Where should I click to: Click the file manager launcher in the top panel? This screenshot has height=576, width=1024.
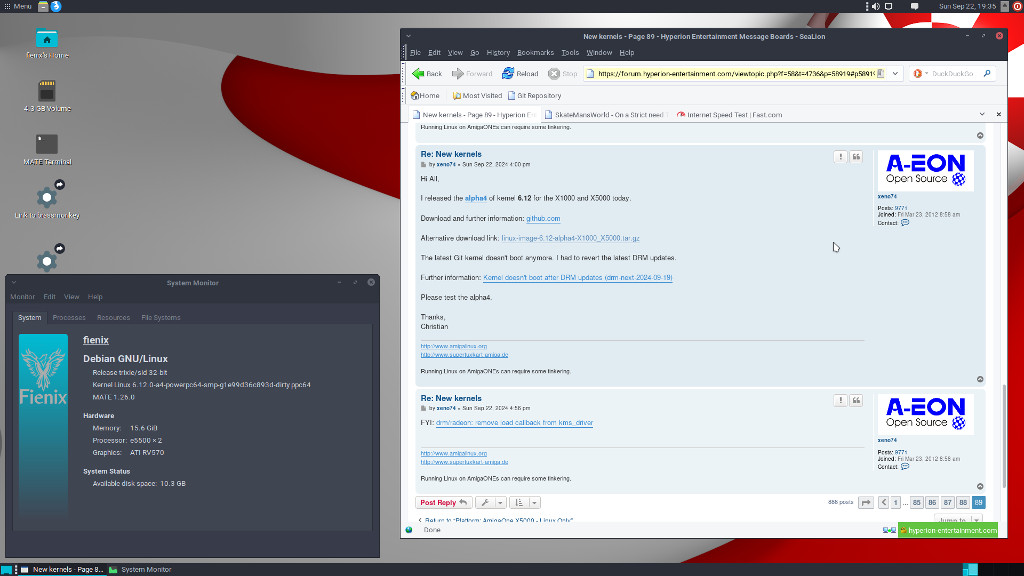pyautogui.click(x=43, y=7)
